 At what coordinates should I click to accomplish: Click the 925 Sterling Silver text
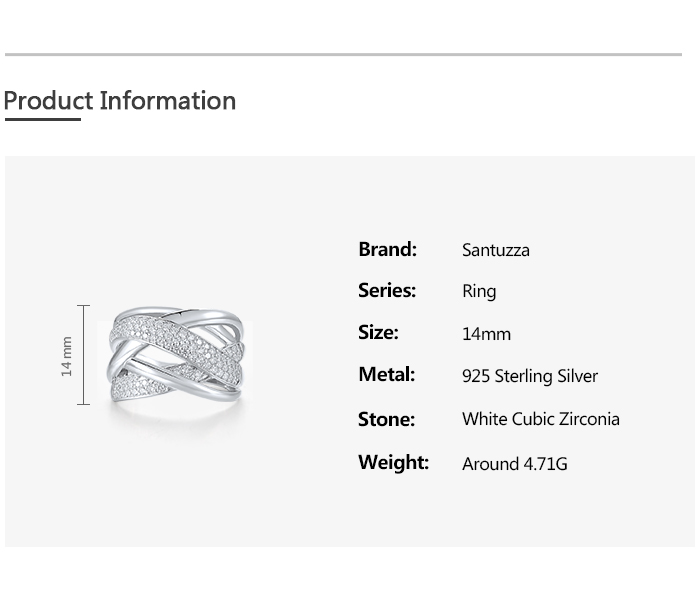(x=529, y=376)
